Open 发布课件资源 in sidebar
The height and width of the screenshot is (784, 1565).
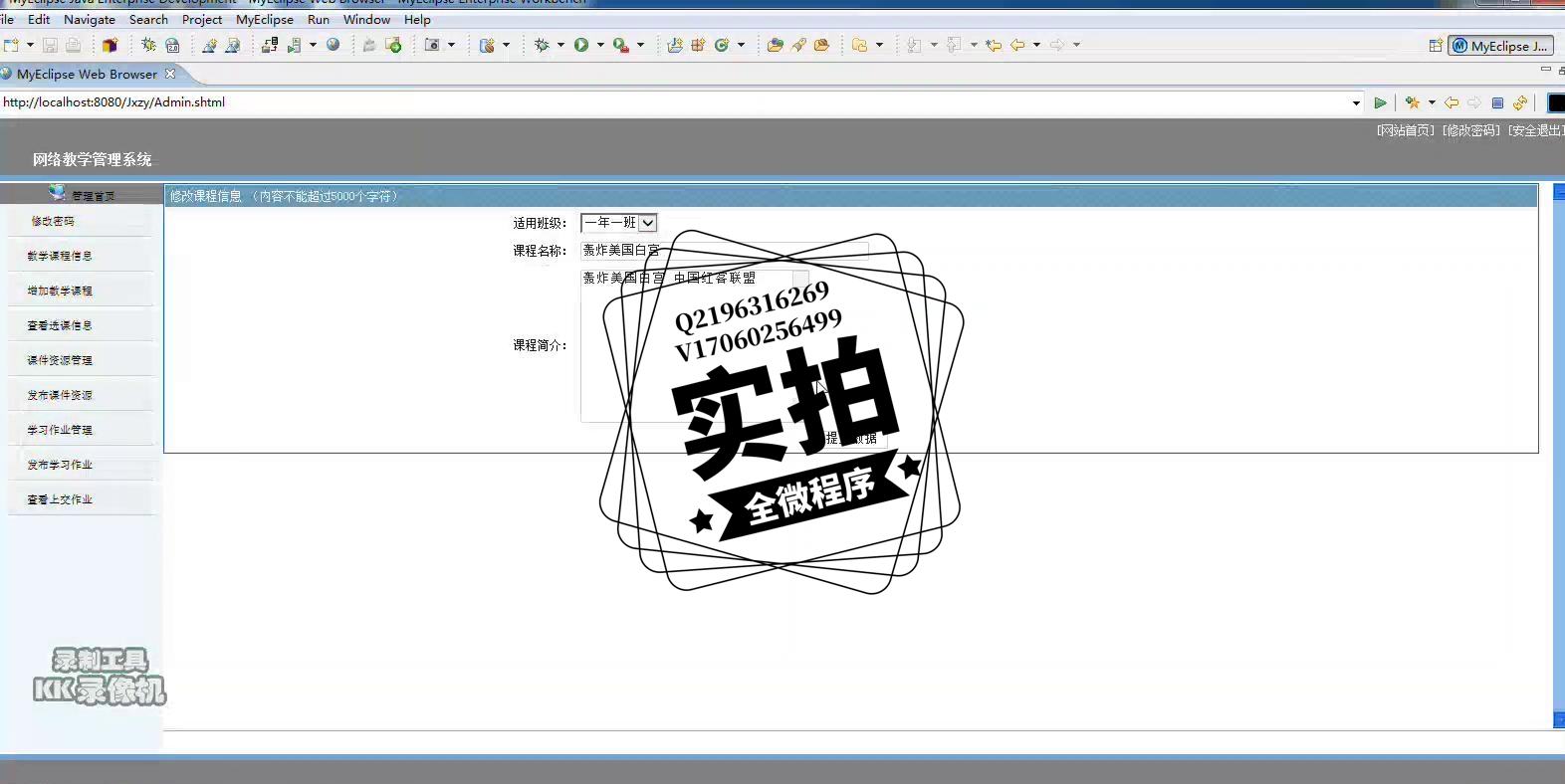(x=60, y=395)
